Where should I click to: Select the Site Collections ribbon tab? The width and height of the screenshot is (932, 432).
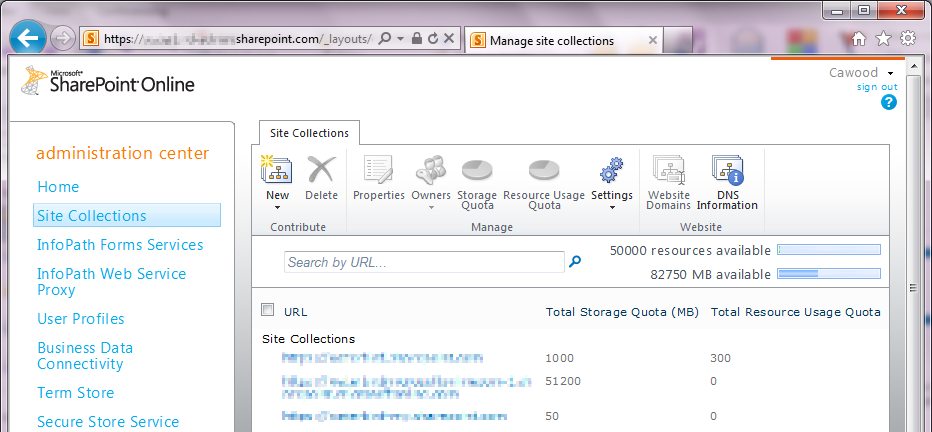click(x=309, y=133)
